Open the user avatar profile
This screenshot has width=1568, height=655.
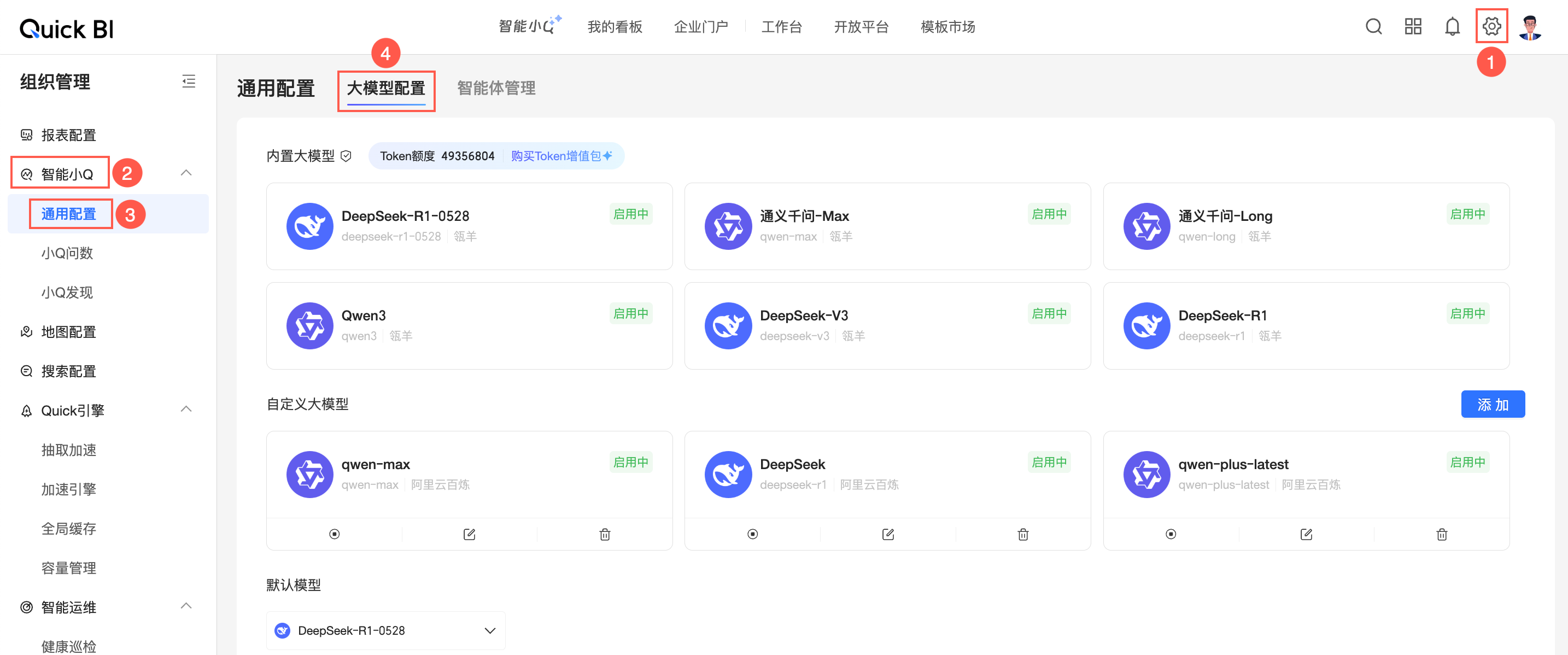pos(1530,27)
